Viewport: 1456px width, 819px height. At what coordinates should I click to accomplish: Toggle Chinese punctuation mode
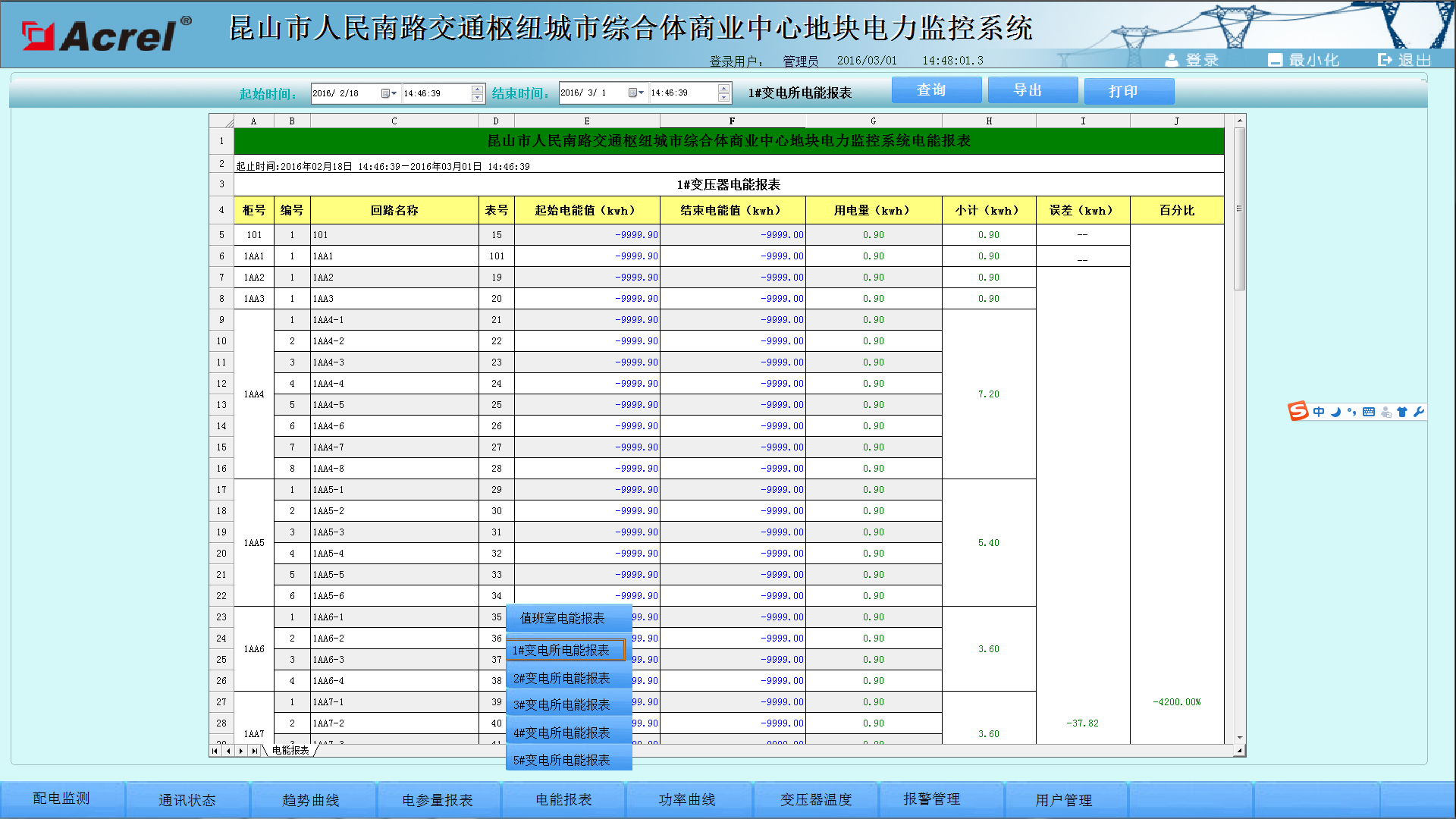pyautogui.click(x=1351, y=412)
